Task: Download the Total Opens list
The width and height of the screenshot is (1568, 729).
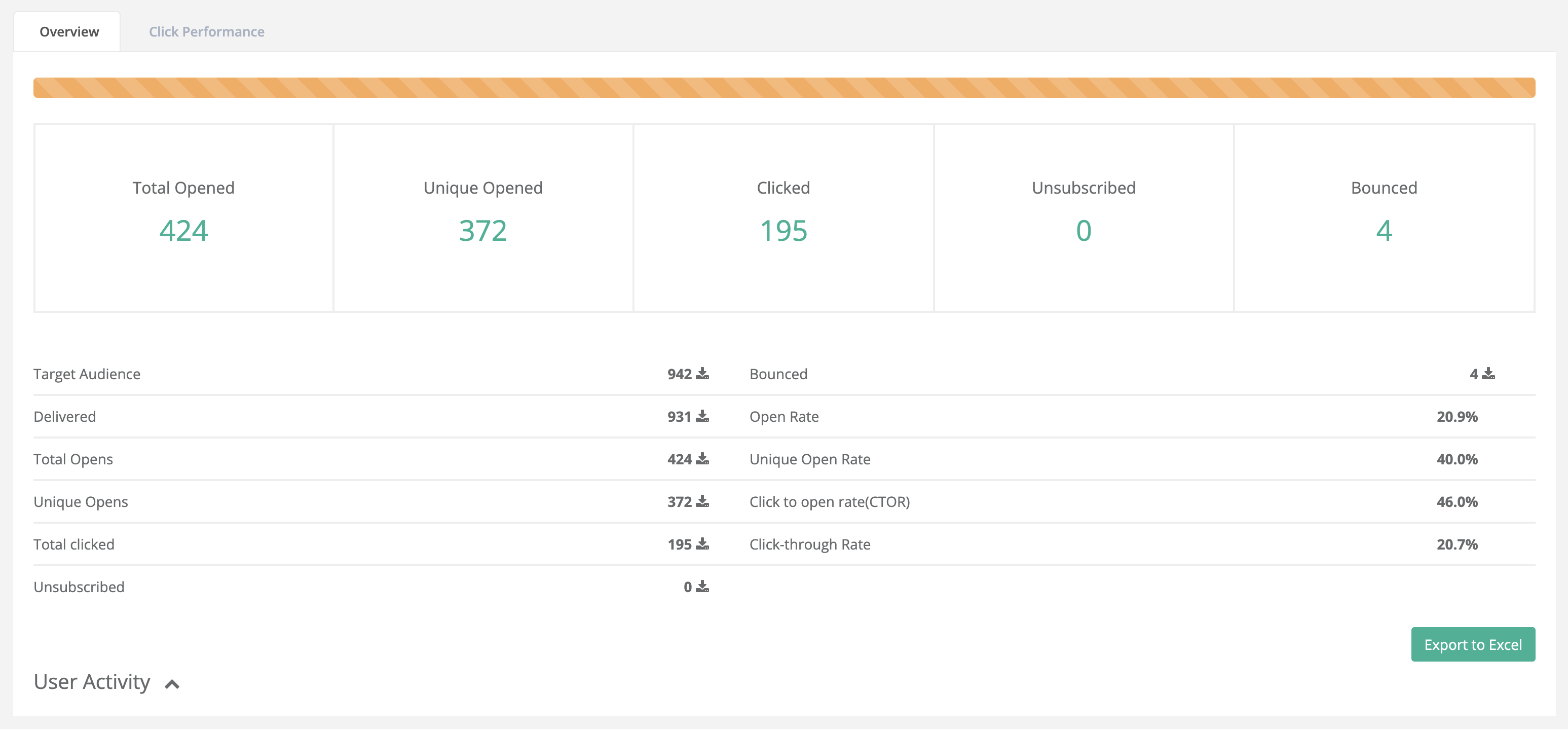Action: (702, 459)
